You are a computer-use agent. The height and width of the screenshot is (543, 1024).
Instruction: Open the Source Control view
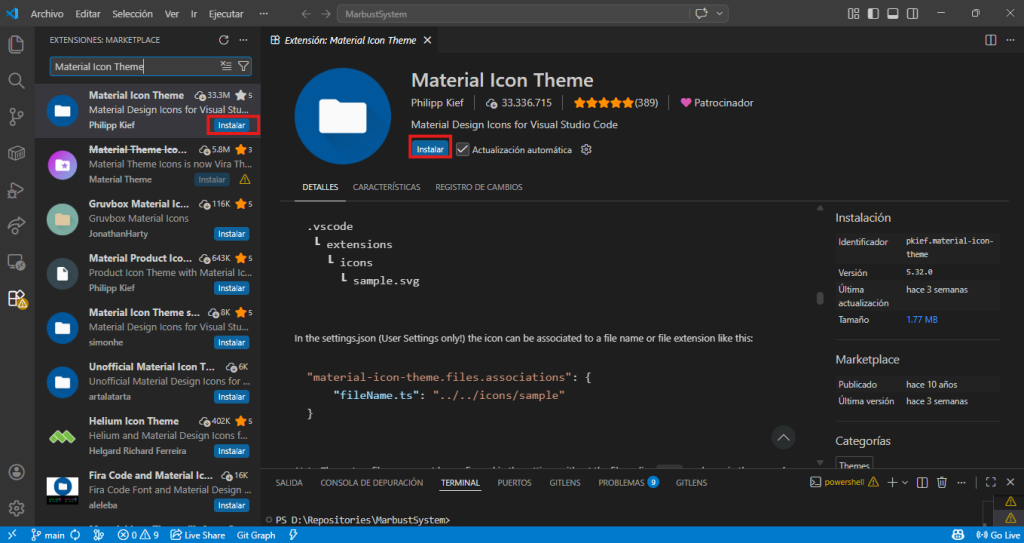pyautogui.click(x=16, y=118)
